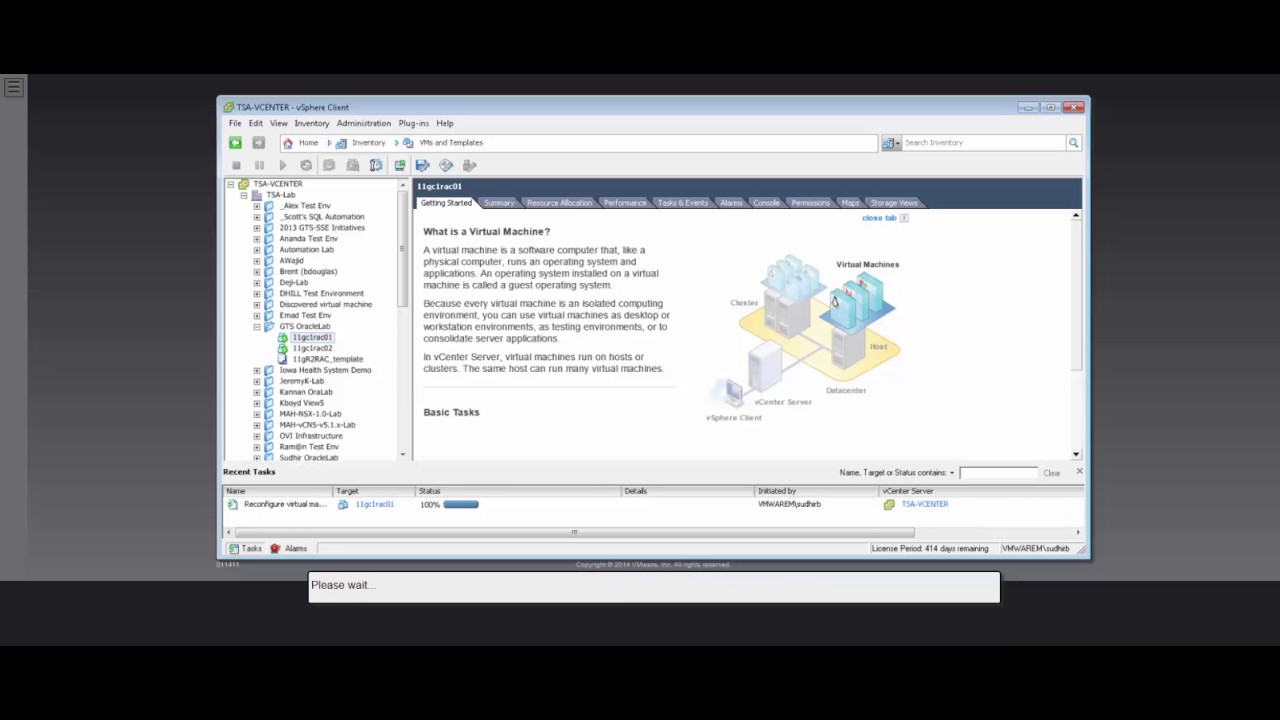1280x720 pixels.
Task: Click the Tasks button in status bar
Action: click(245, 548)
